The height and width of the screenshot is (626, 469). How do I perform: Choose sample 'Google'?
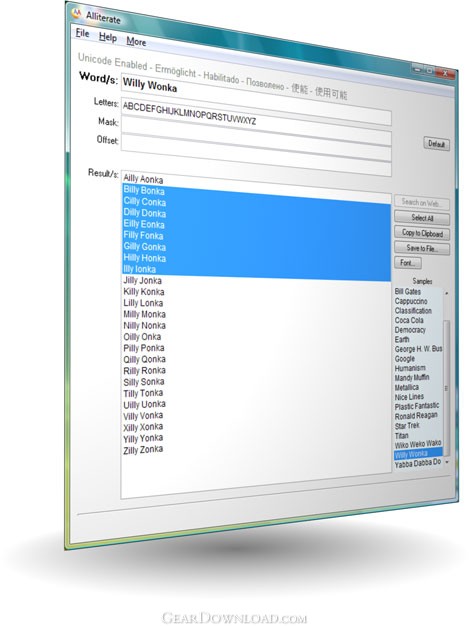[x=405, y=359]
